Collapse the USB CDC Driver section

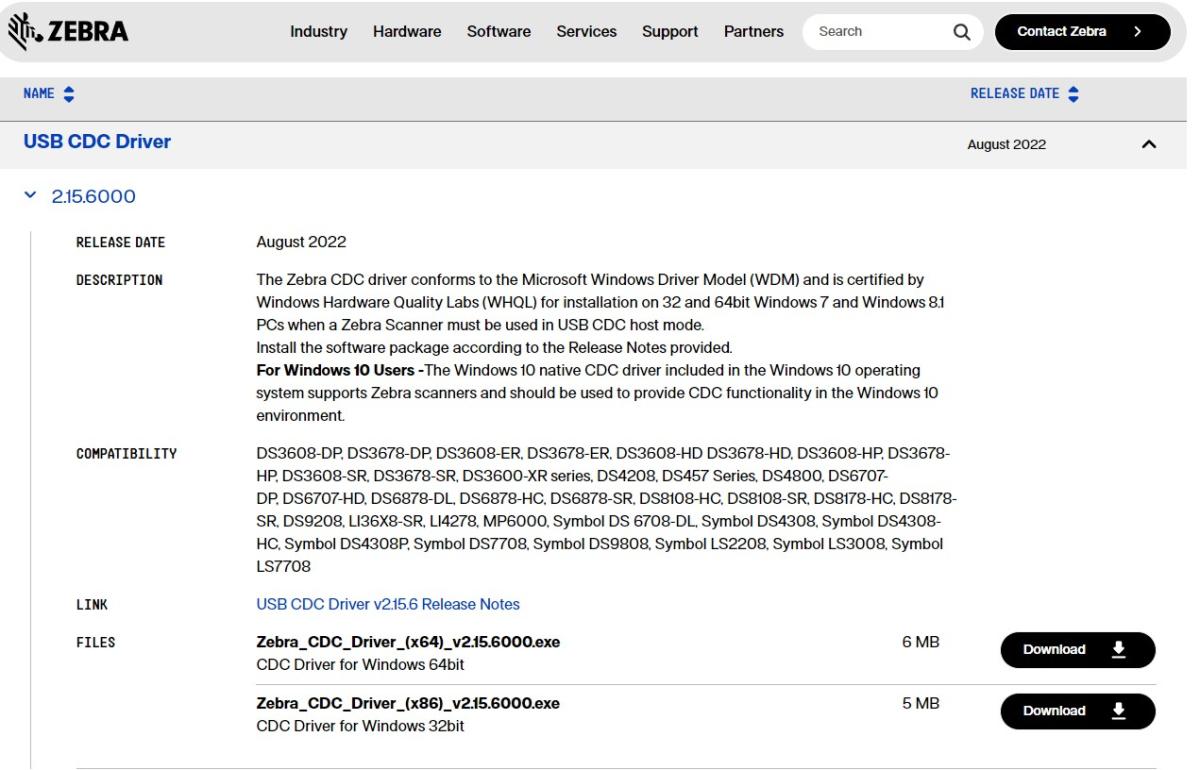tap(1149, 145)
